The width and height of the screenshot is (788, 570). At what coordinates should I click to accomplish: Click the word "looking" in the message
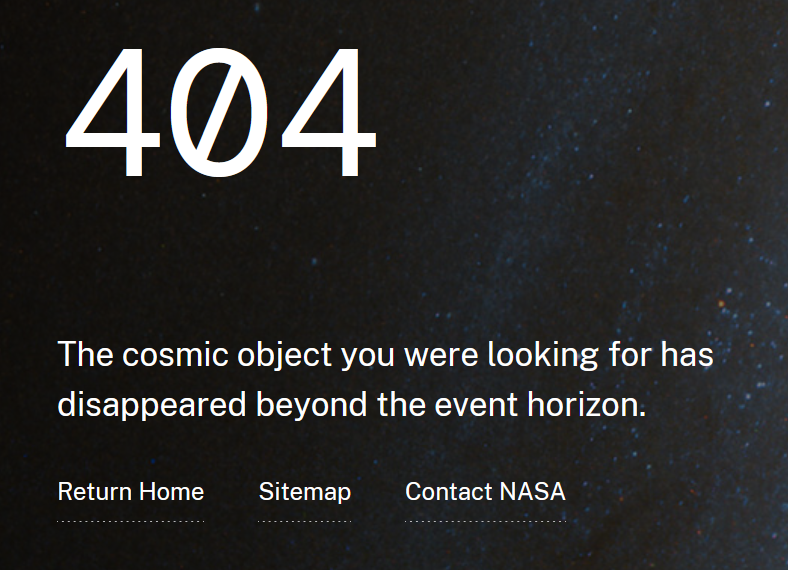pyautogui.click(x=543, y=355)
